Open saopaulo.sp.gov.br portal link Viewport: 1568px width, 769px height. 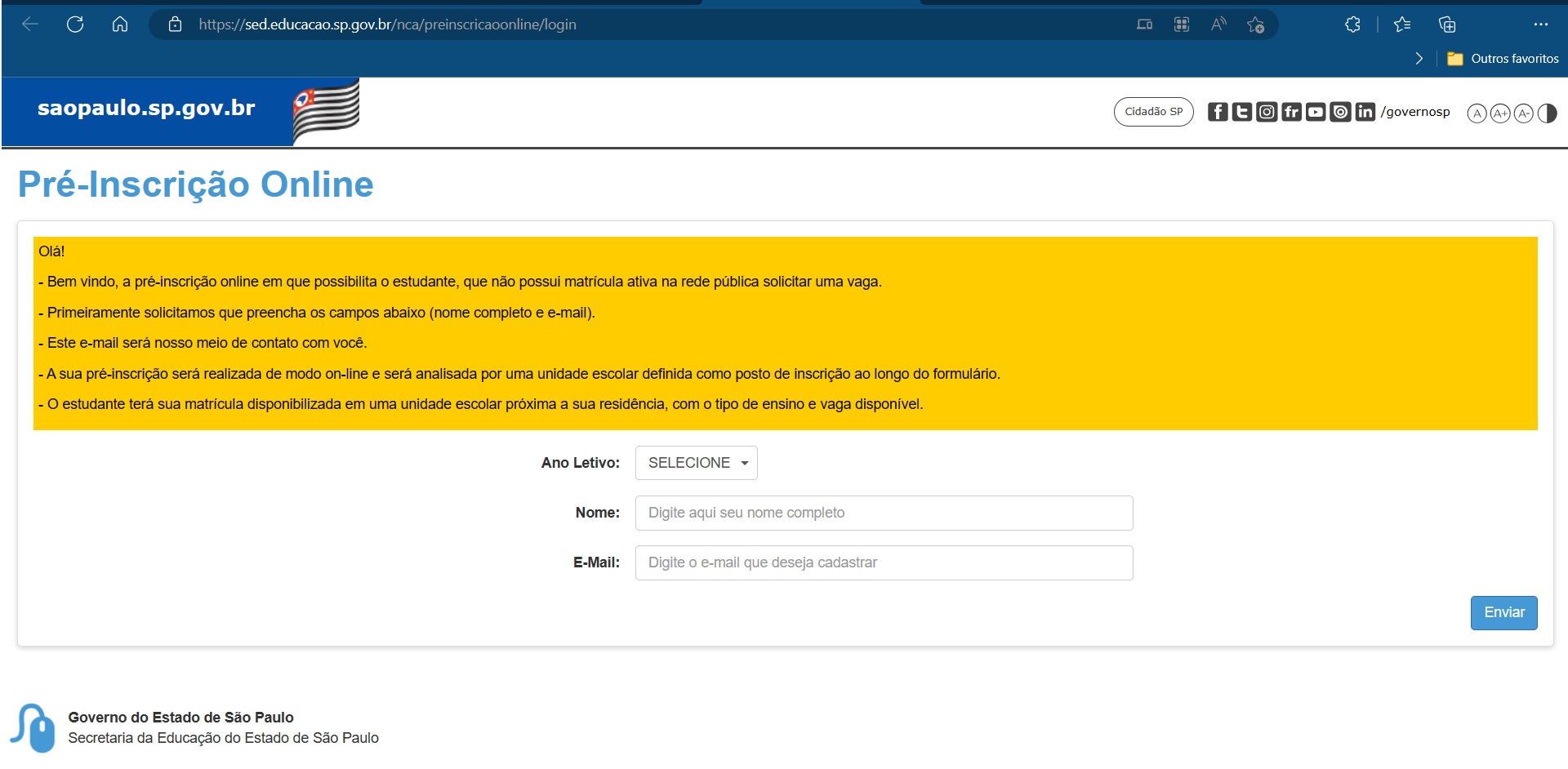146,108
